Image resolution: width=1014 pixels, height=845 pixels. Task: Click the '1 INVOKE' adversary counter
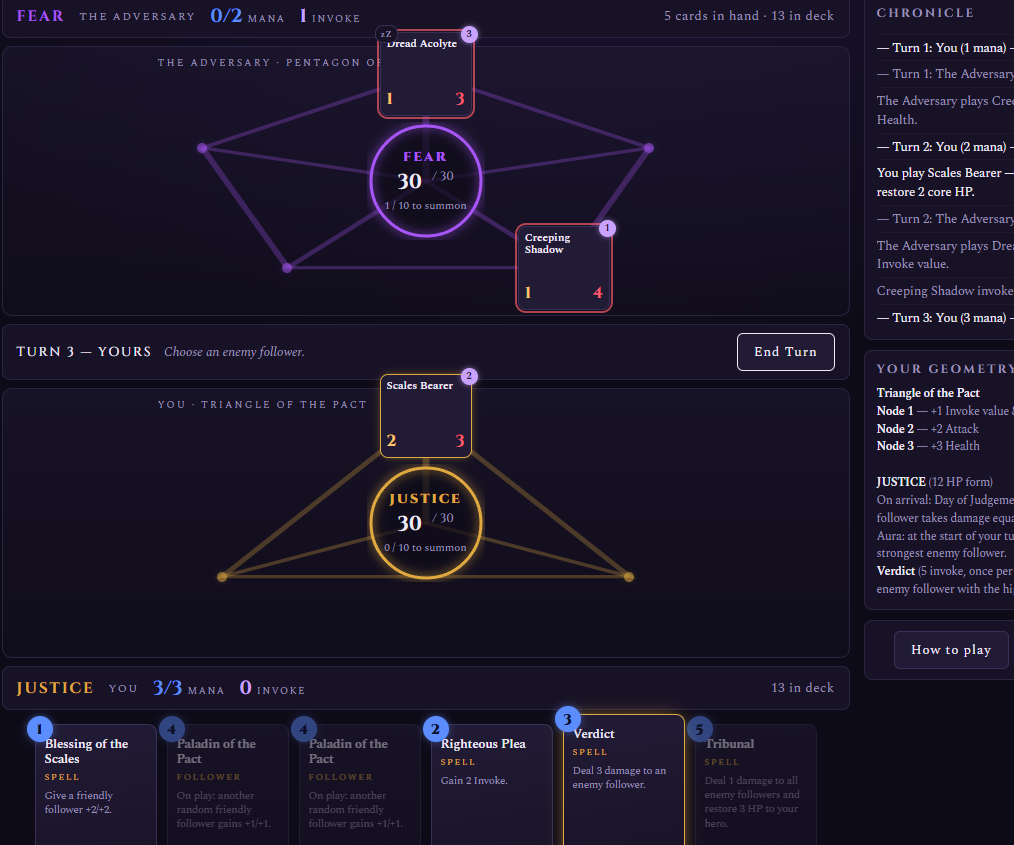point(329,16)
